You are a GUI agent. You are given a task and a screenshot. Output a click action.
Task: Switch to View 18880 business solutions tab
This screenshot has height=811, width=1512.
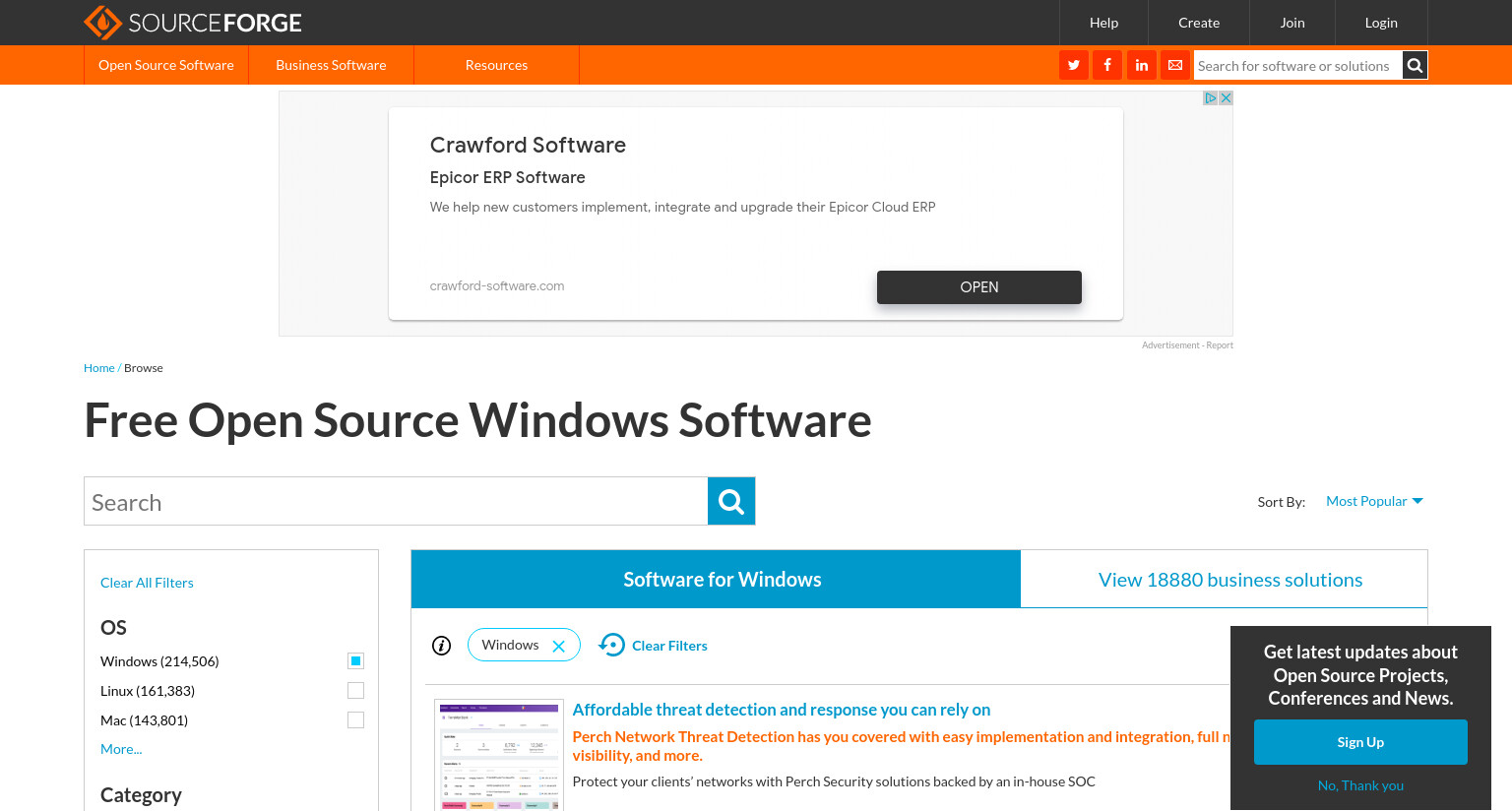click(1225, 579)
